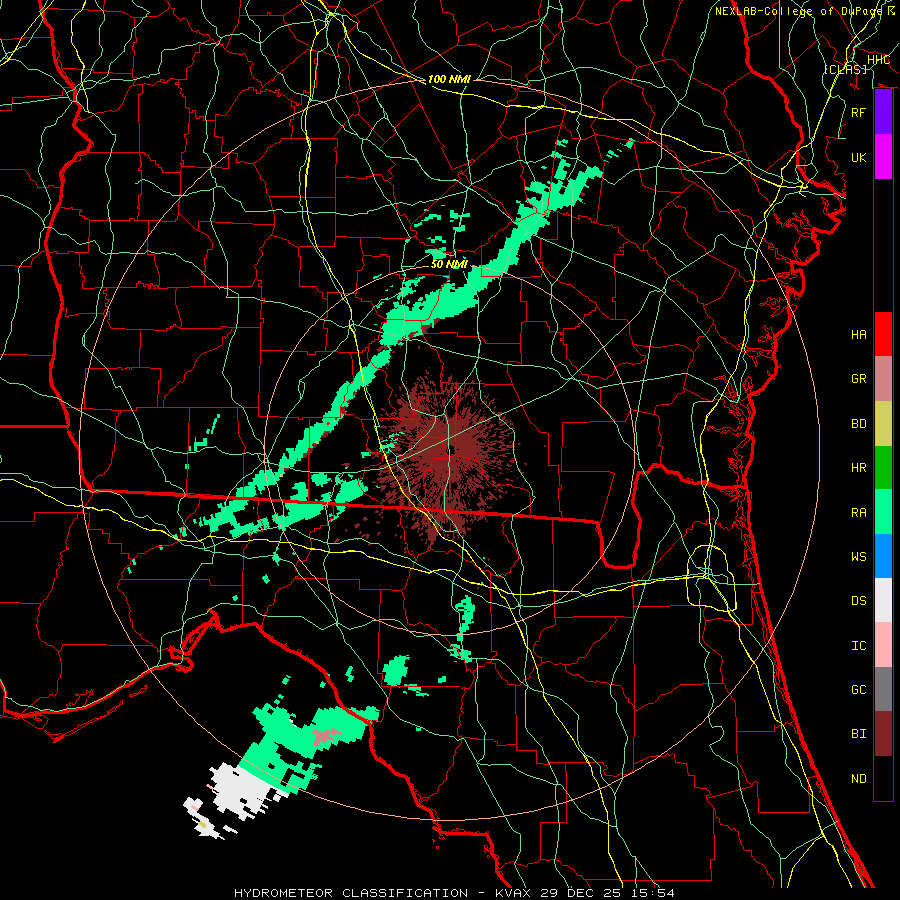900x900 pixels.
Task: Click the RF legend label
Action: tap(858, 112)
